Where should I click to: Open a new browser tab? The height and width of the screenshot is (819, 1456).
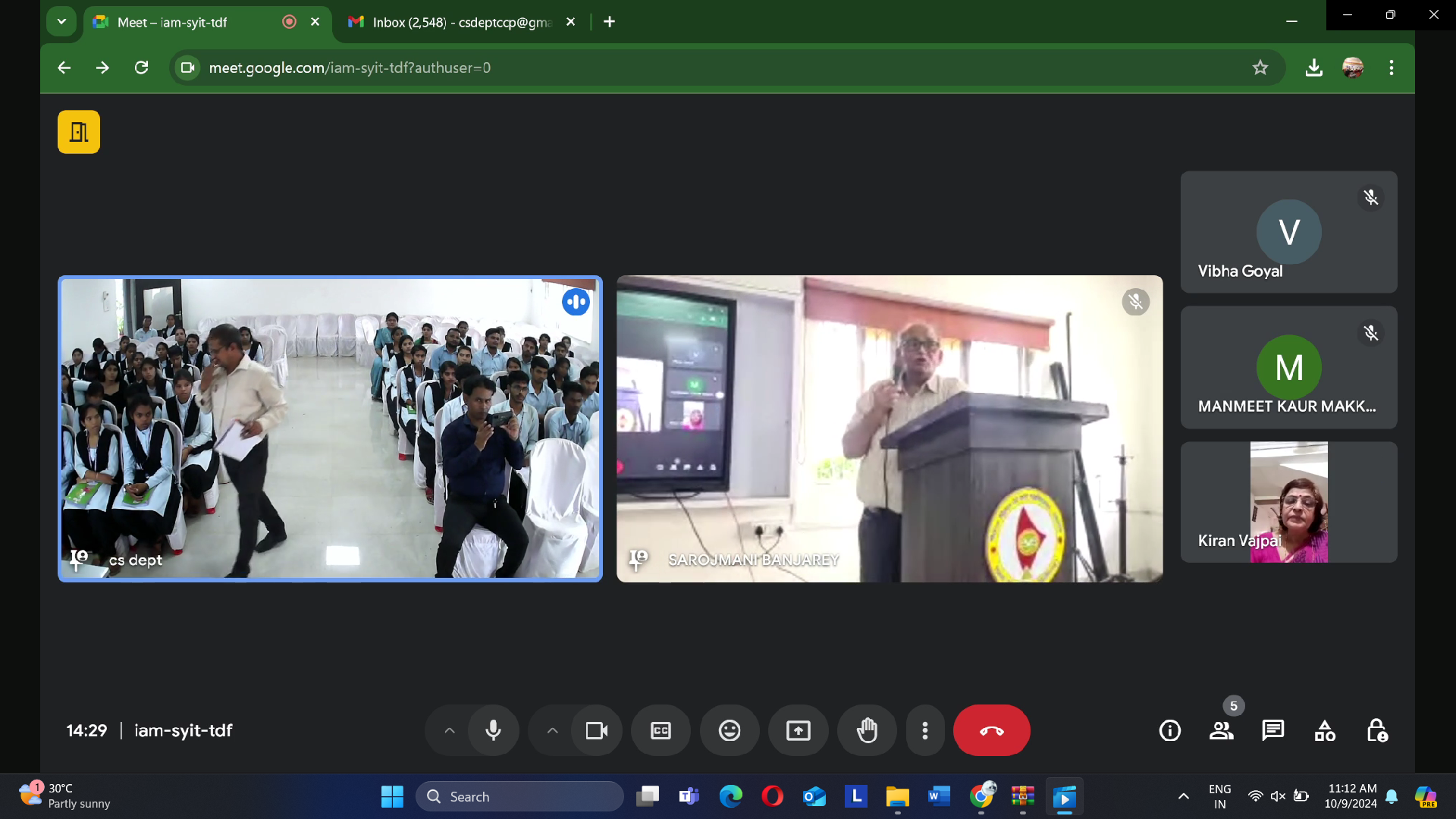[x=609, y=22]
